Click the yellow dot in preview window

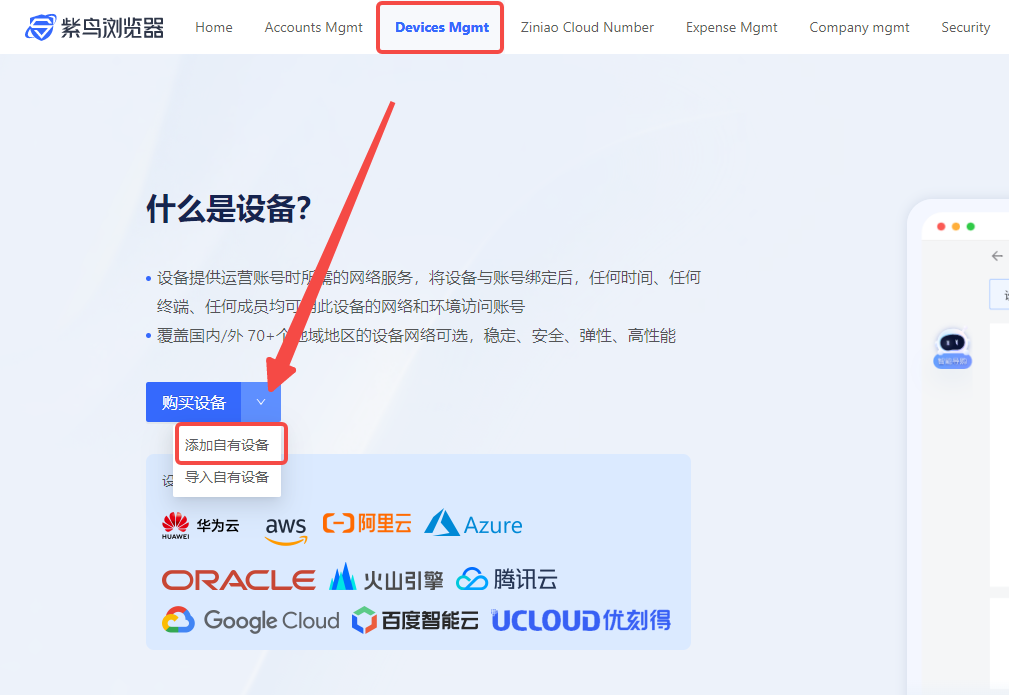[956, 227]
